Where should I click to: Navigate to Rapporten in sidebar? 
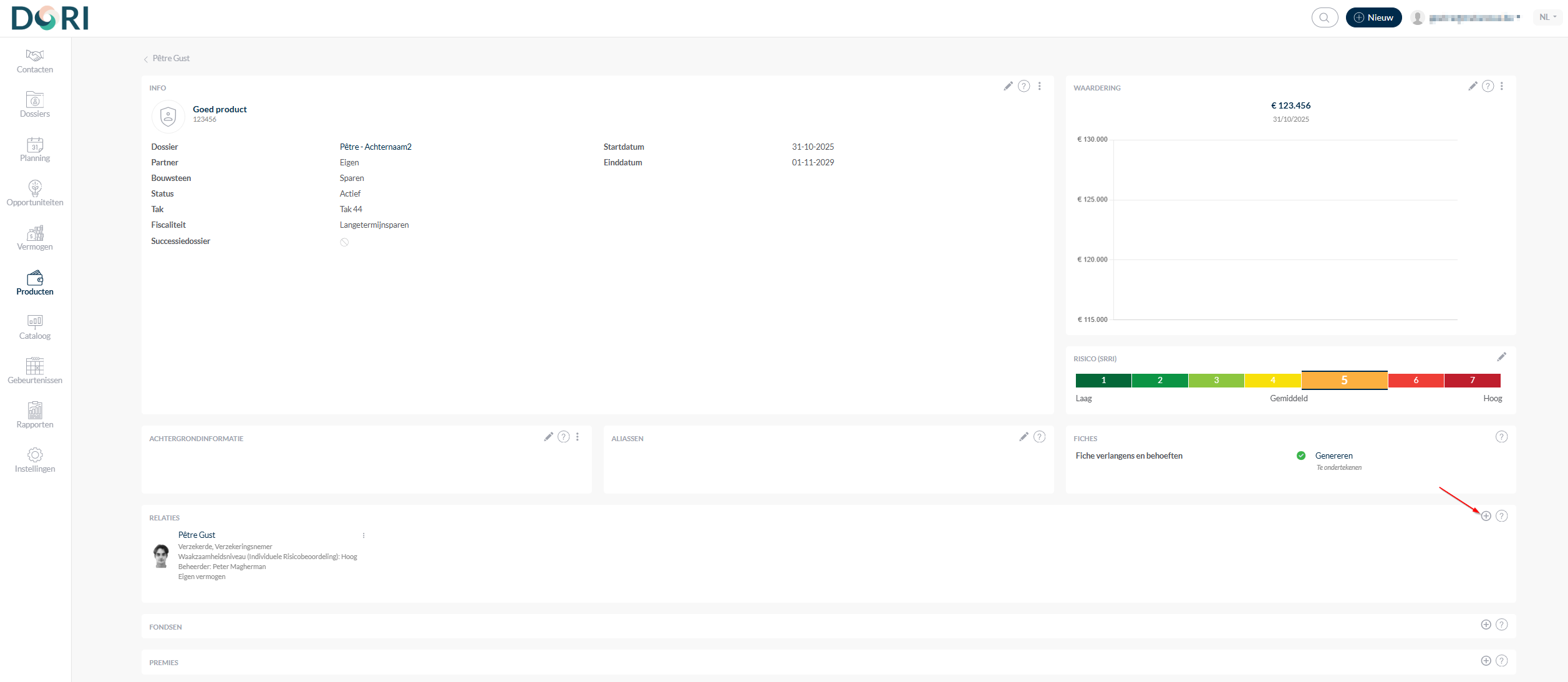(35, 416)
